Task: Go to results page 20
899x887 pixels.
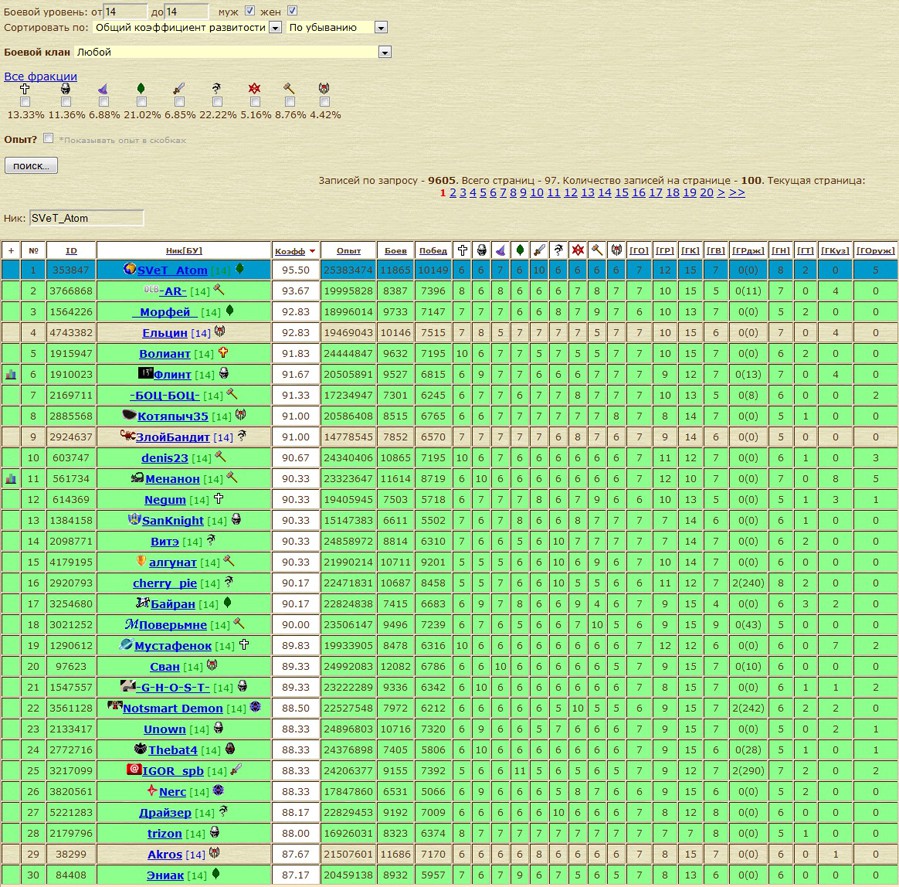Action: [x=706, y=193]
